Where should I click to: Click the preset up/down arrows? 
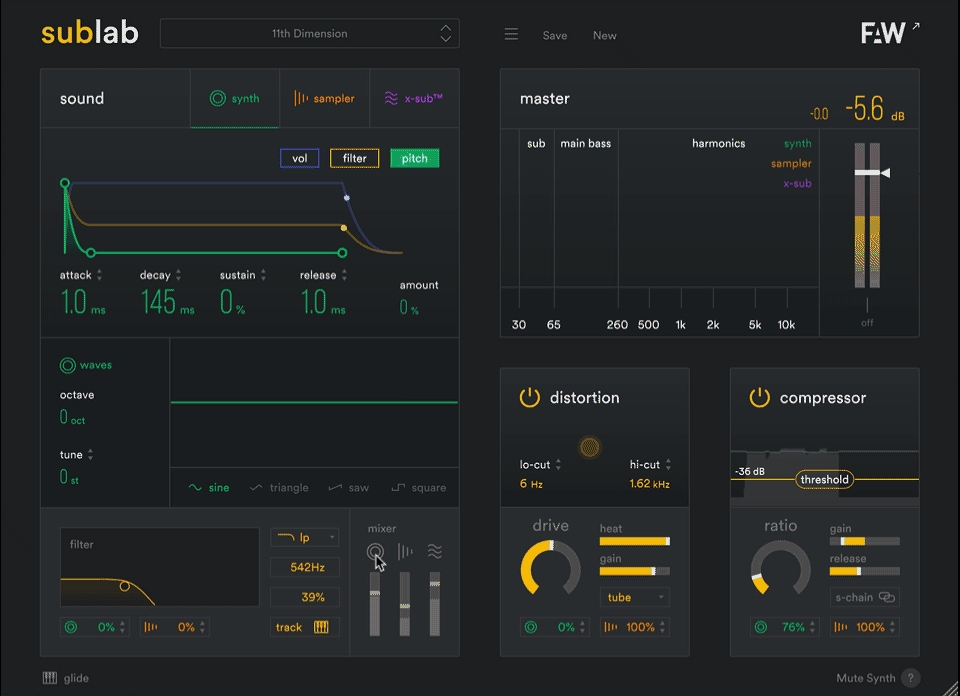click(446, 34)
